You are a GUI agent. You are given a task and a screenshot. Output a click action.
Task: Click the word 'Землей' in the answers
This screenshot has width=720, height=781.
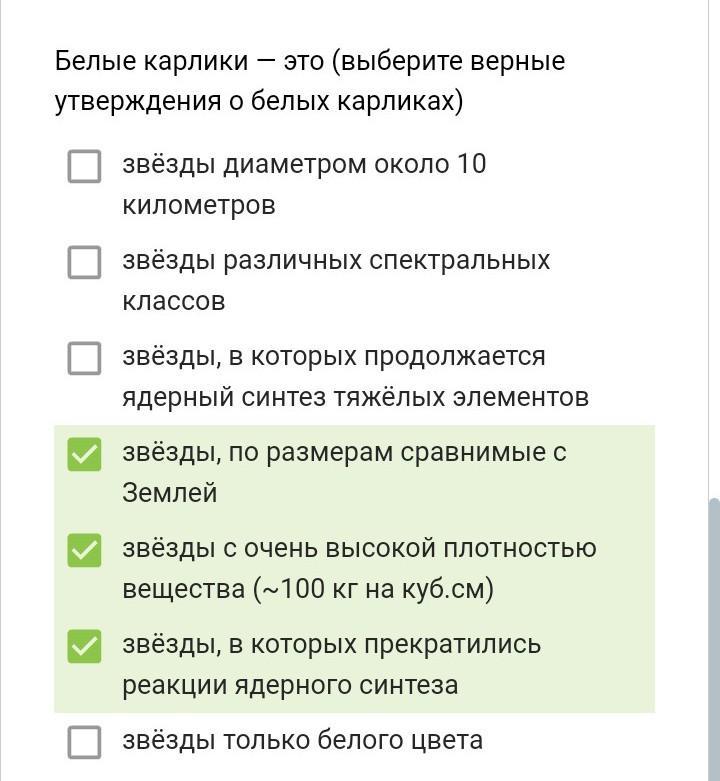[x=170, y=493]
